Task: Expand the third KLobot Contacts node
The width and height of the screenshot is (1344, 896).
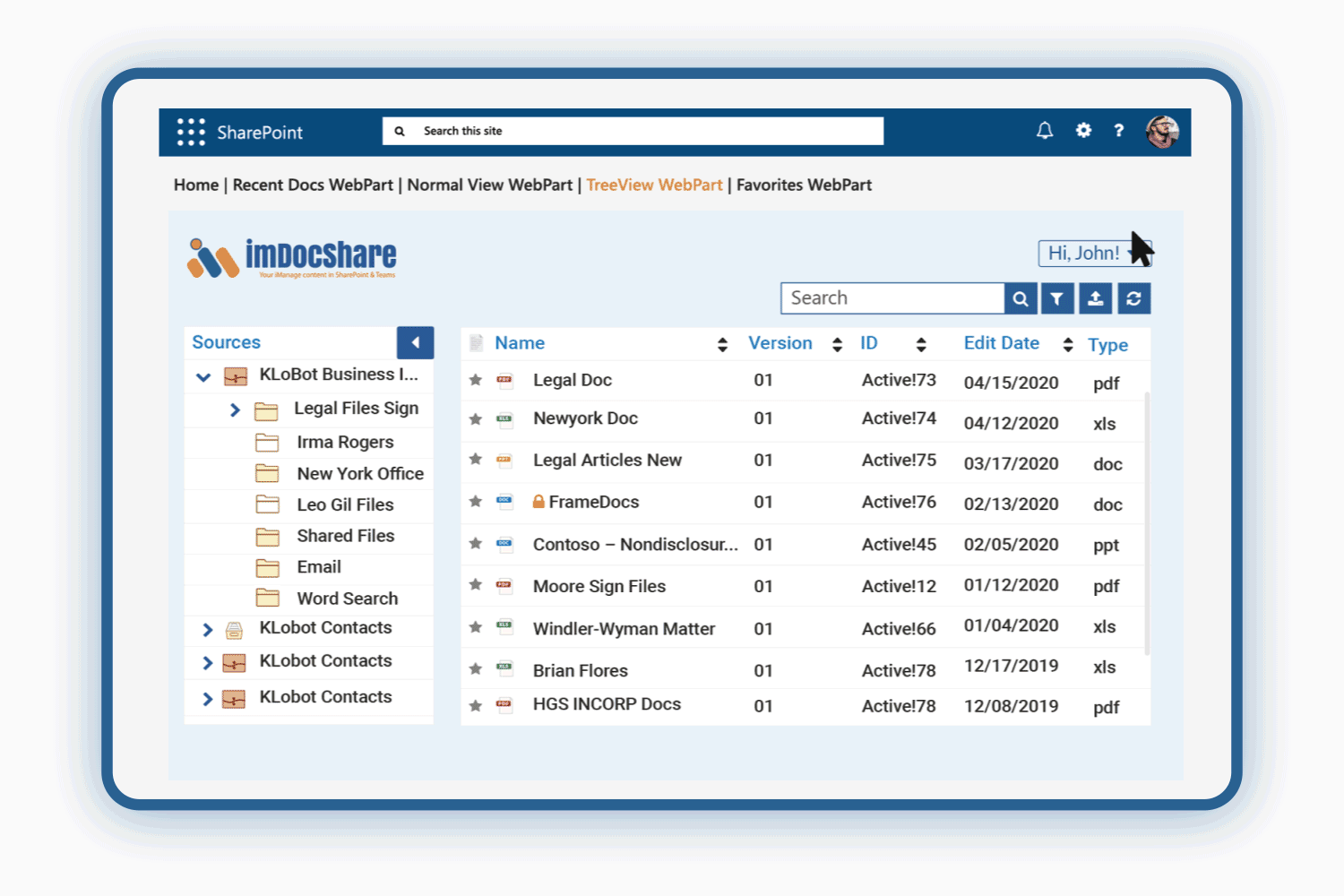Action: pyautogui.click(x=208, y=699)
